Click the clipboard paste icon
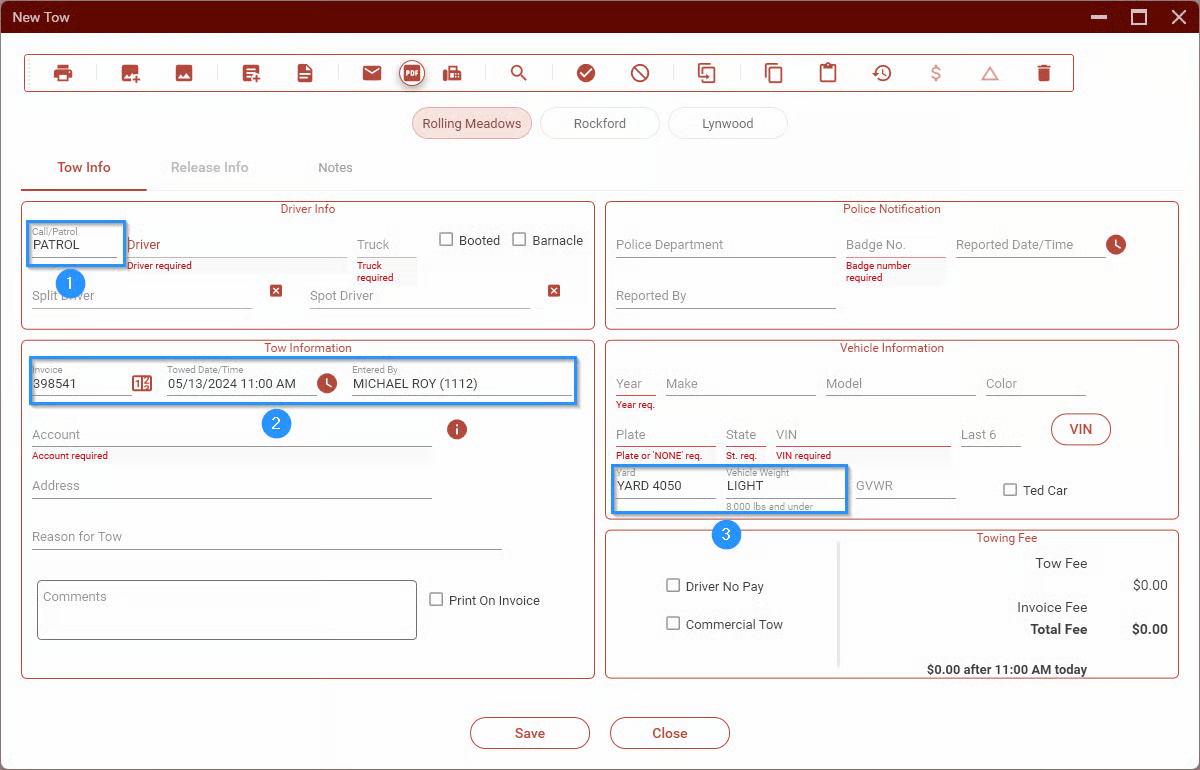The width and height of the screenshot is (1200, 770). pos(828,73)
